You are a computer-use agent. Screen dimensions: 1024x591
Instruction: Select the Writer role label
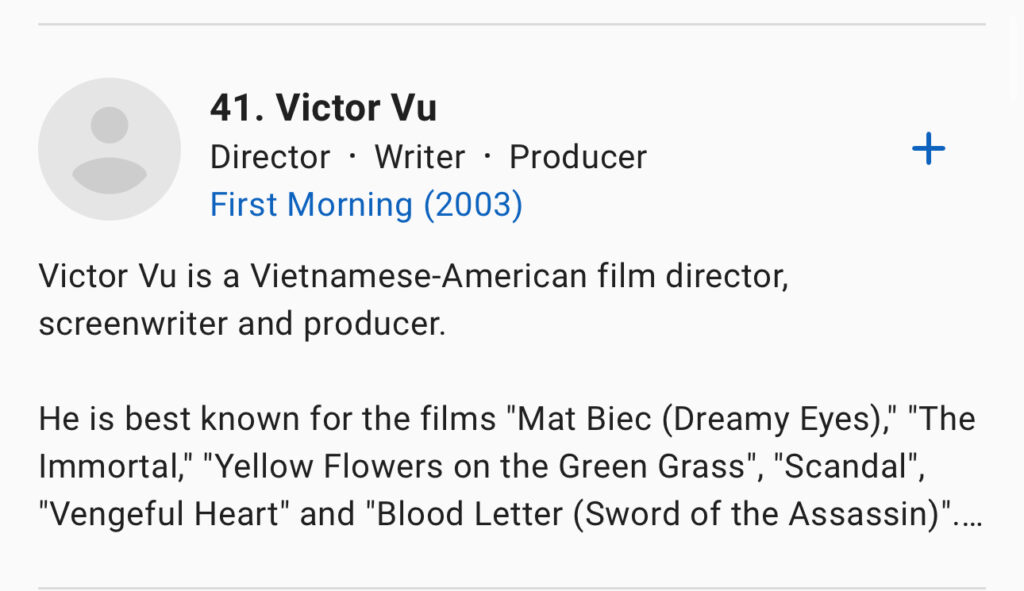(x=419, y=157)
